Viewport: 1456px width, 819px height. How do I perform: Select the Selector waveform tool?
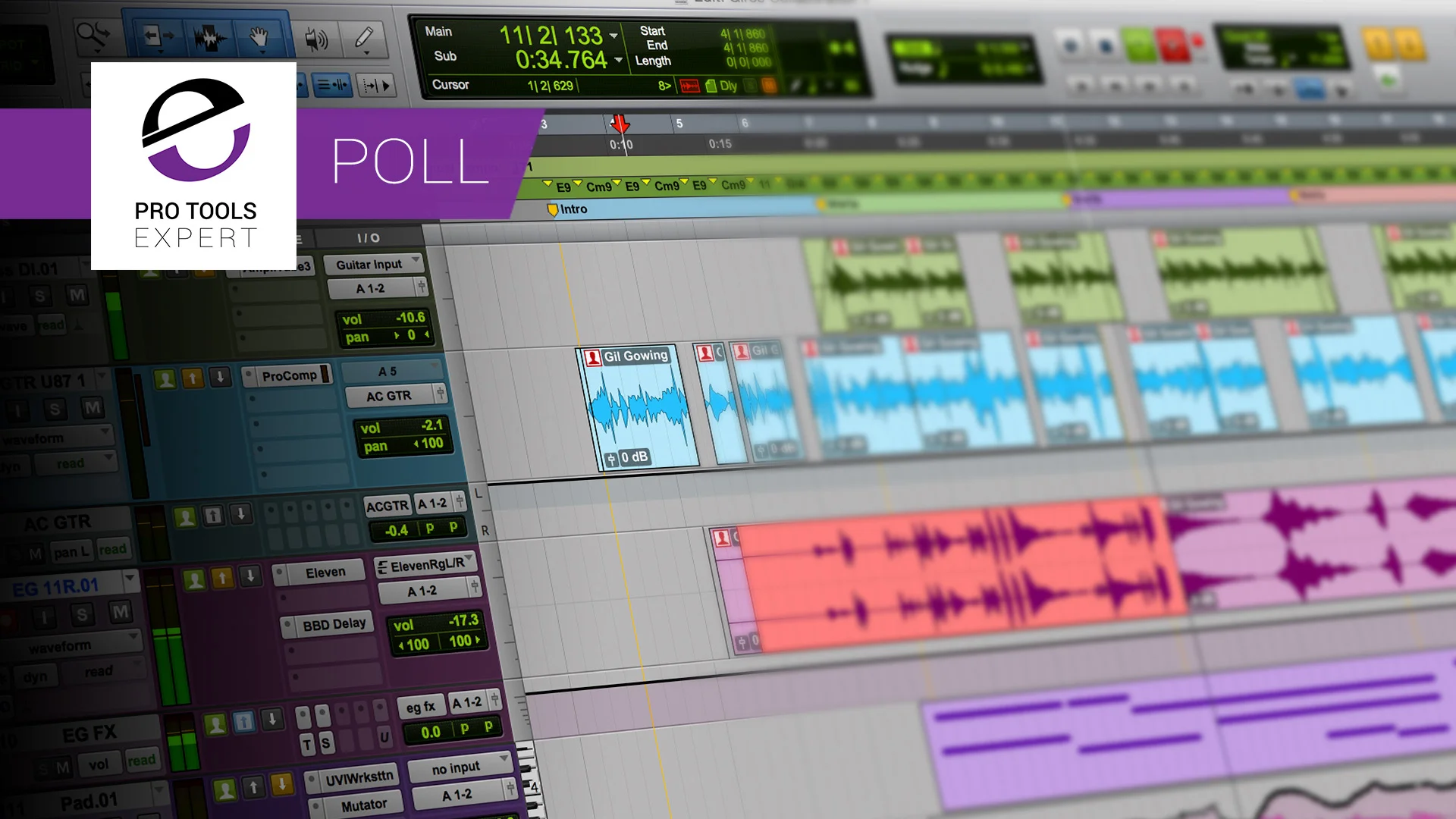coord(210,37)
